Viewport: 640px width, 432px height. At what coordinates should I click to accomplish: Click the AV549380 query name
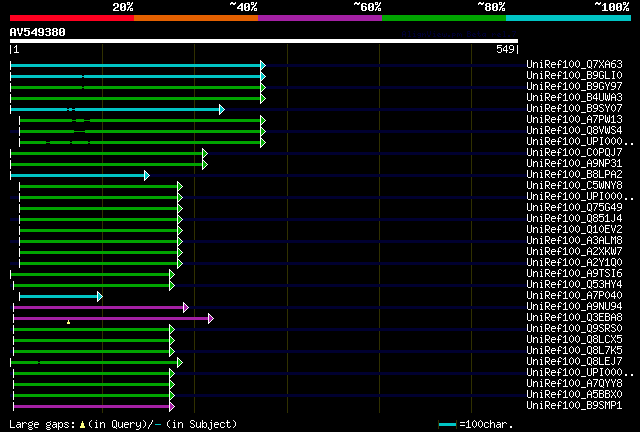coord(38,32)
